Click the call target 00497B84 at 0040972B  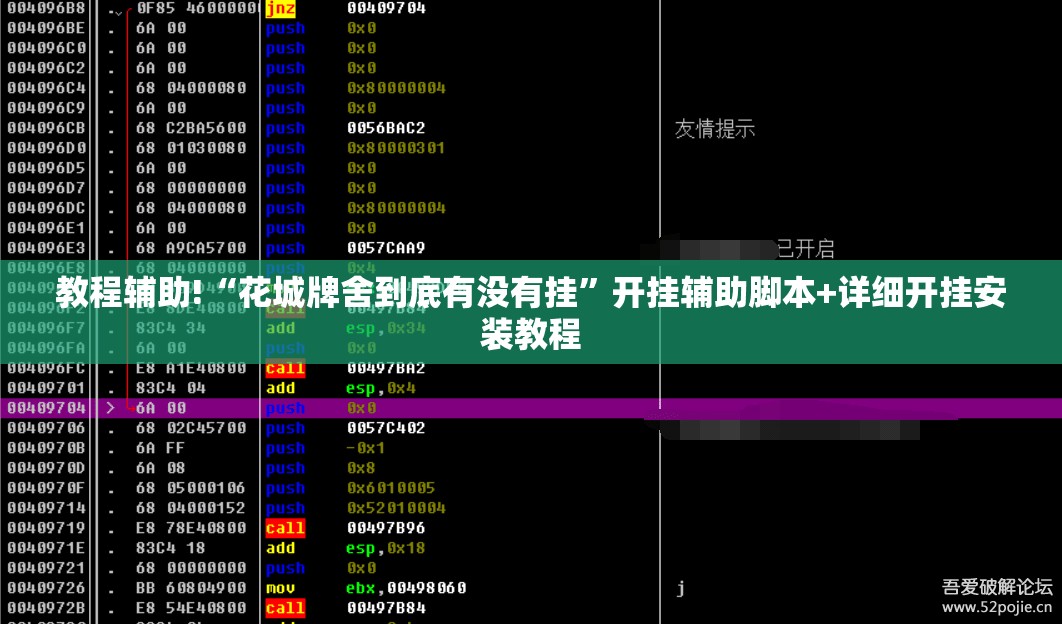click(386, 608)
